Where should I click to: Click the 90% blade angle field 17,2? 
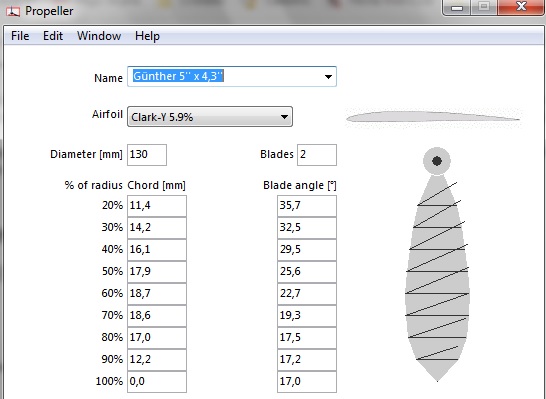tap(307, 359)
